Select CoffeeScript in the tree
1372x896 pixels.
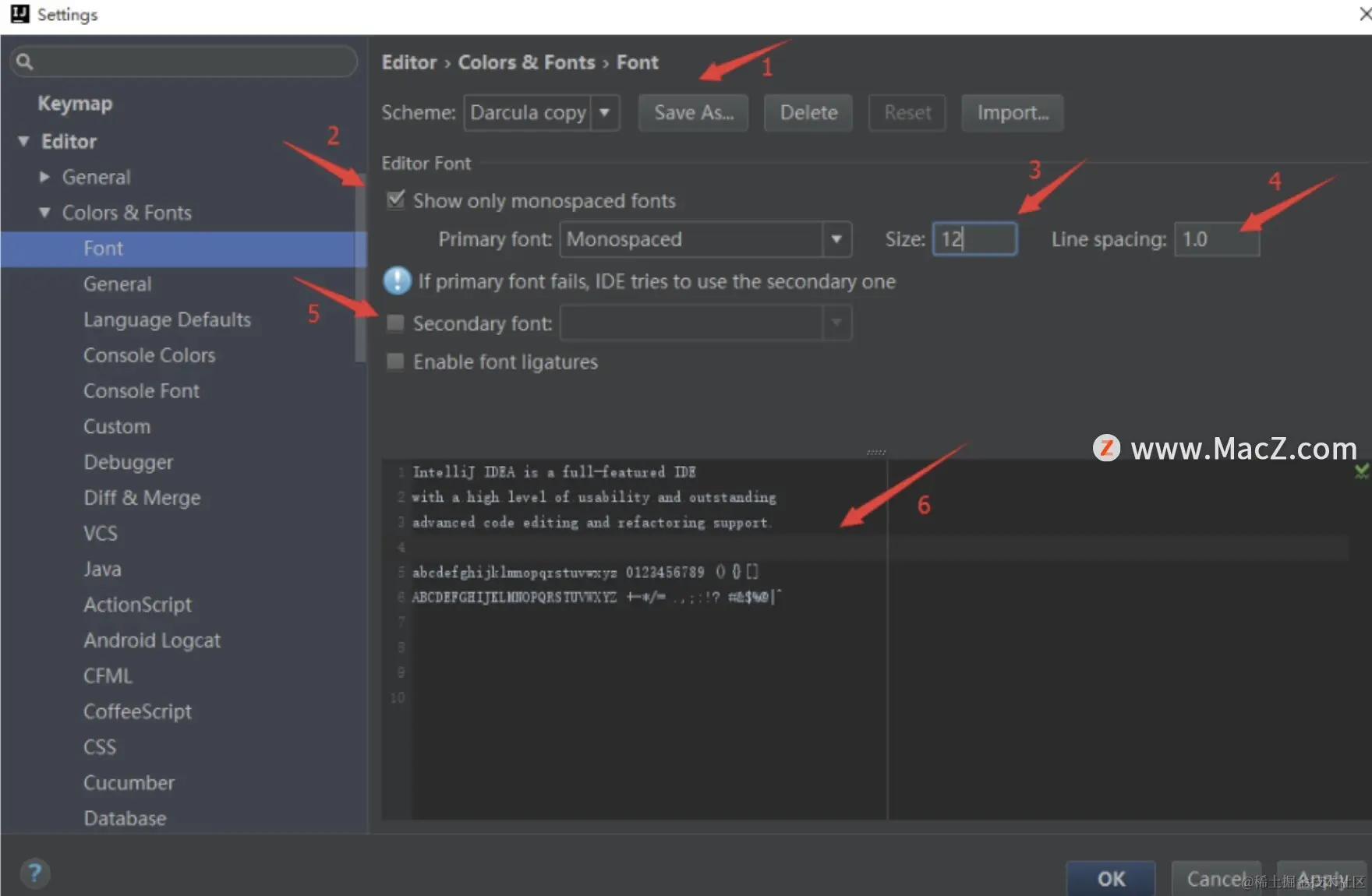tap(138, 711)
